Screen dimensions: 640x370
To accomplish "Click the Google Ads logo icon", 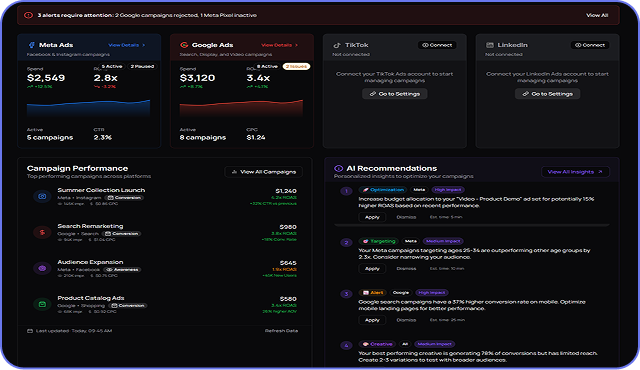I will 184,45.
